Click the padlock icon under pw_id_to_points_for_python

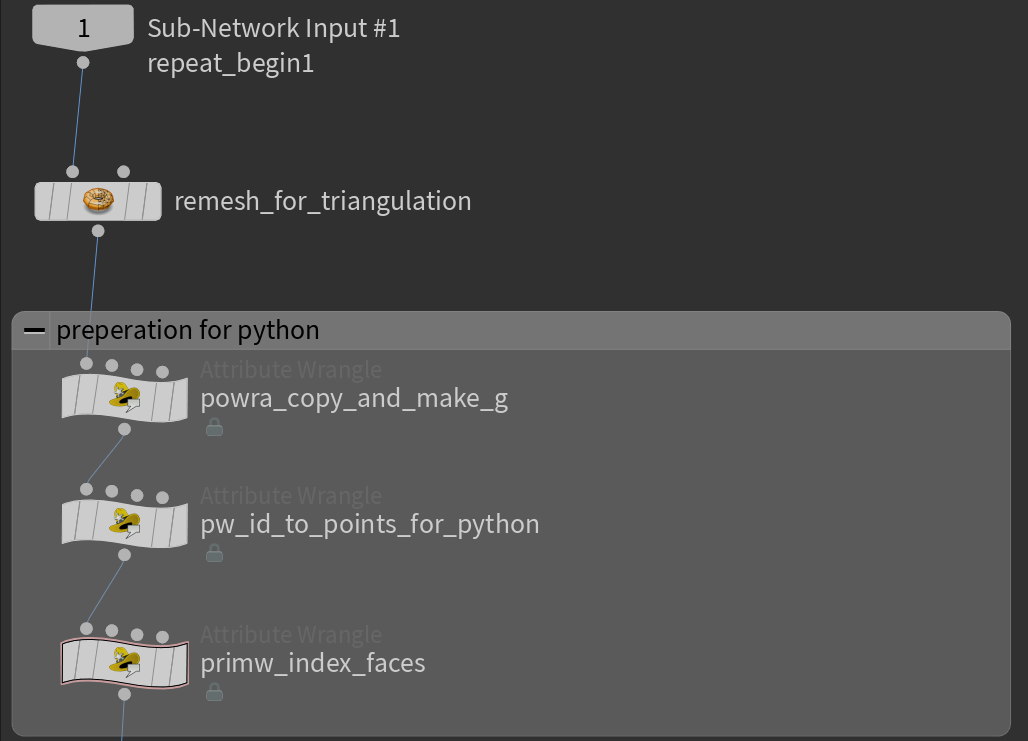pos(214,552)
